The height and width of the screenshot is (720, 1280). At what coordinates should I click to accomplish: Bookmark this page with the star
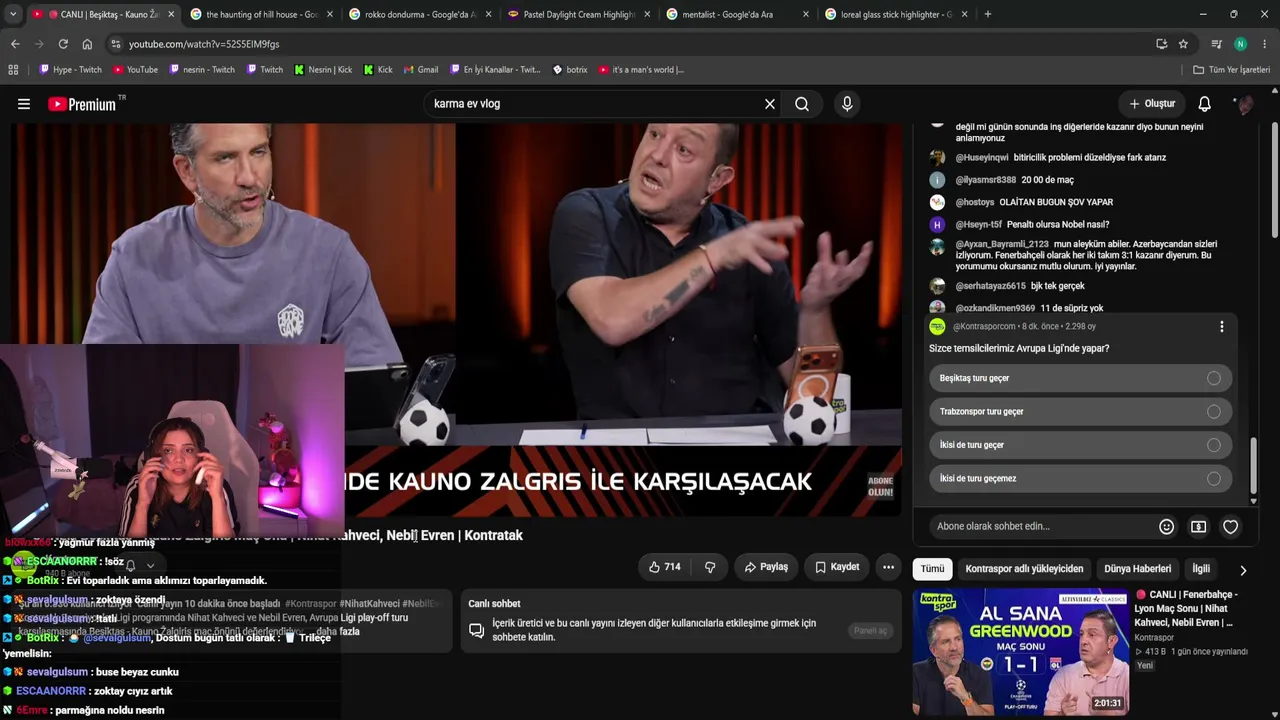pos(1183,44)
